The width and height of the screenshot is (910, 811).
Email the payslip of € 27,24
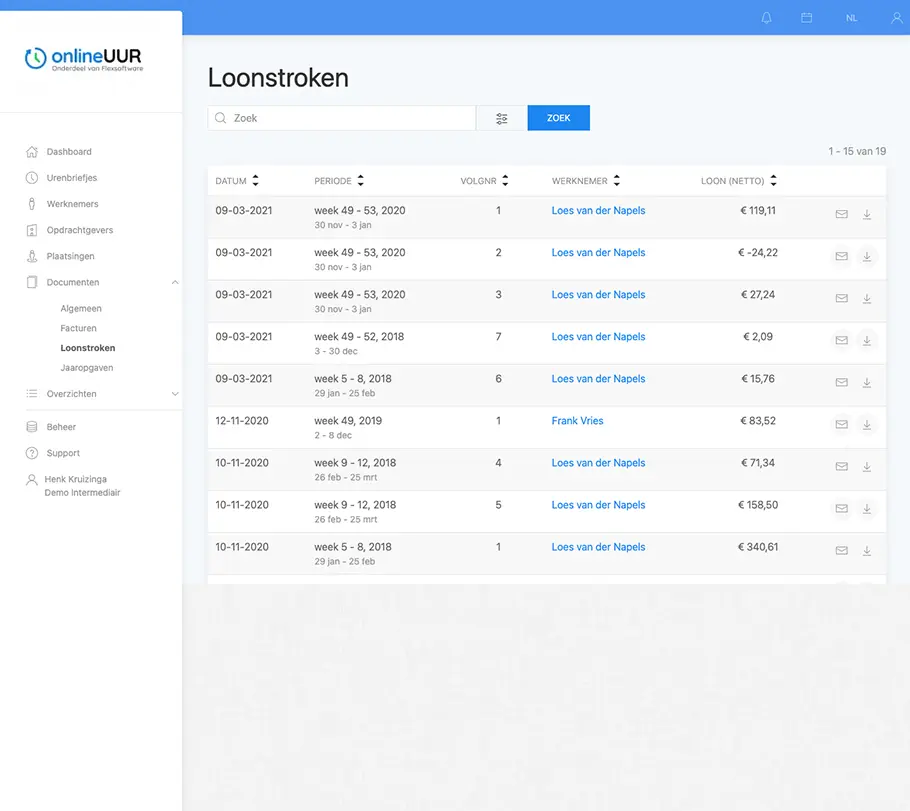(x=841, y=298)
